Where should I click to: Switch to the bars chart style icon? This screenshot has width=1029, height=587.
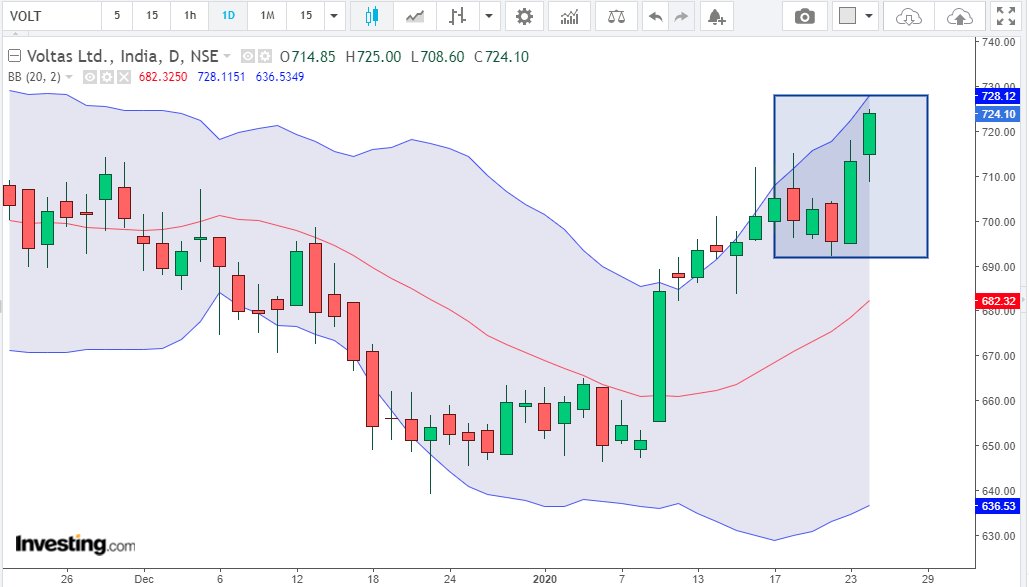pos(457,16)
